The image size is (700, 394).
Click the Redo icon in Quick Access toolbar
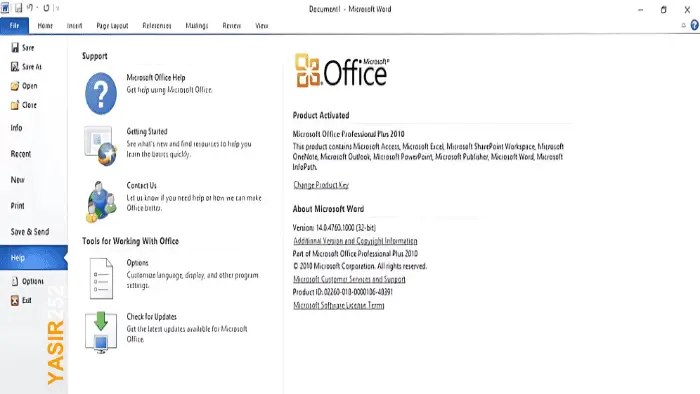click(x=46, y=8)
